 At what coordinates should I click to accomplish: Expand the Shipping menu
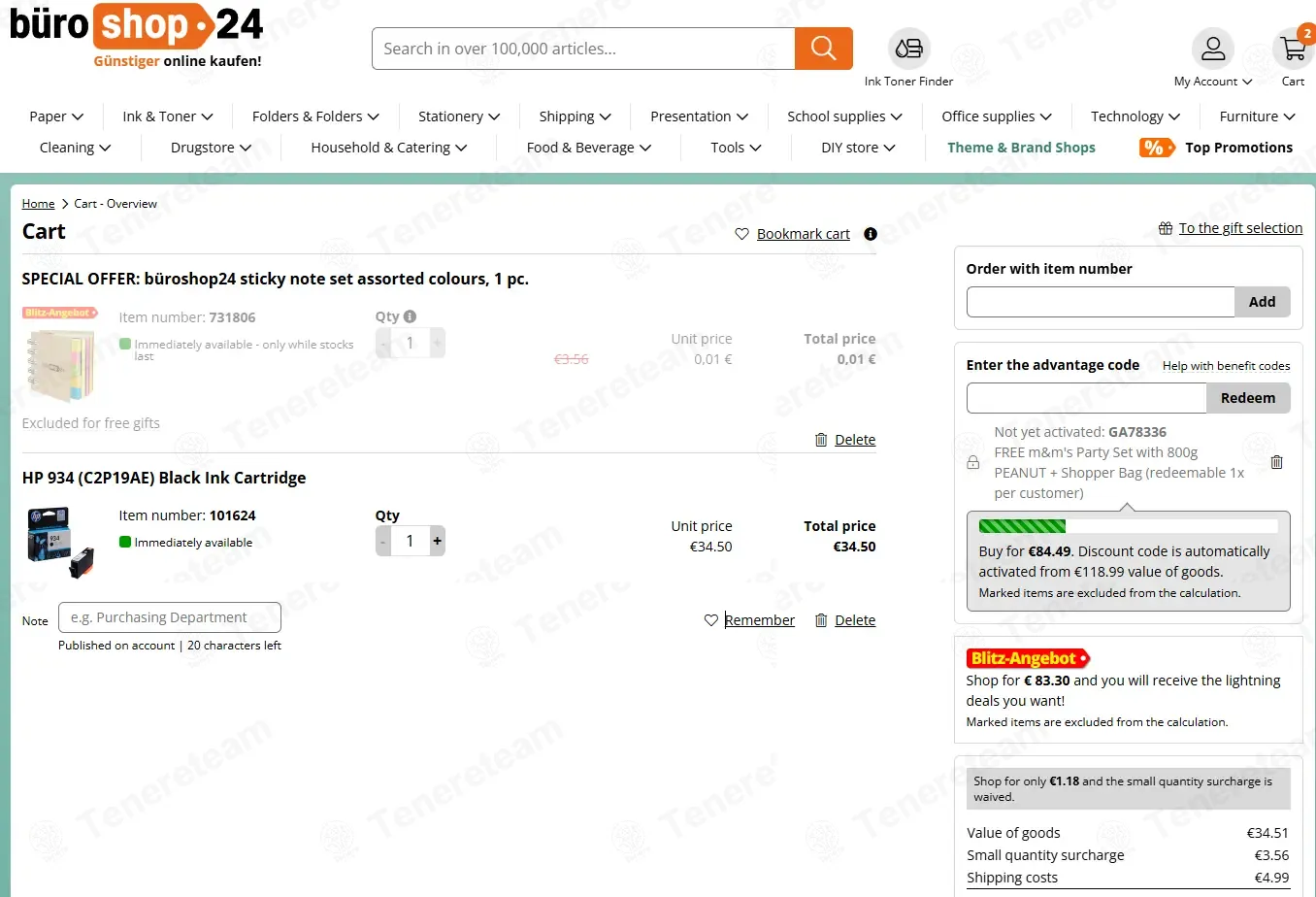click(576, 116)
